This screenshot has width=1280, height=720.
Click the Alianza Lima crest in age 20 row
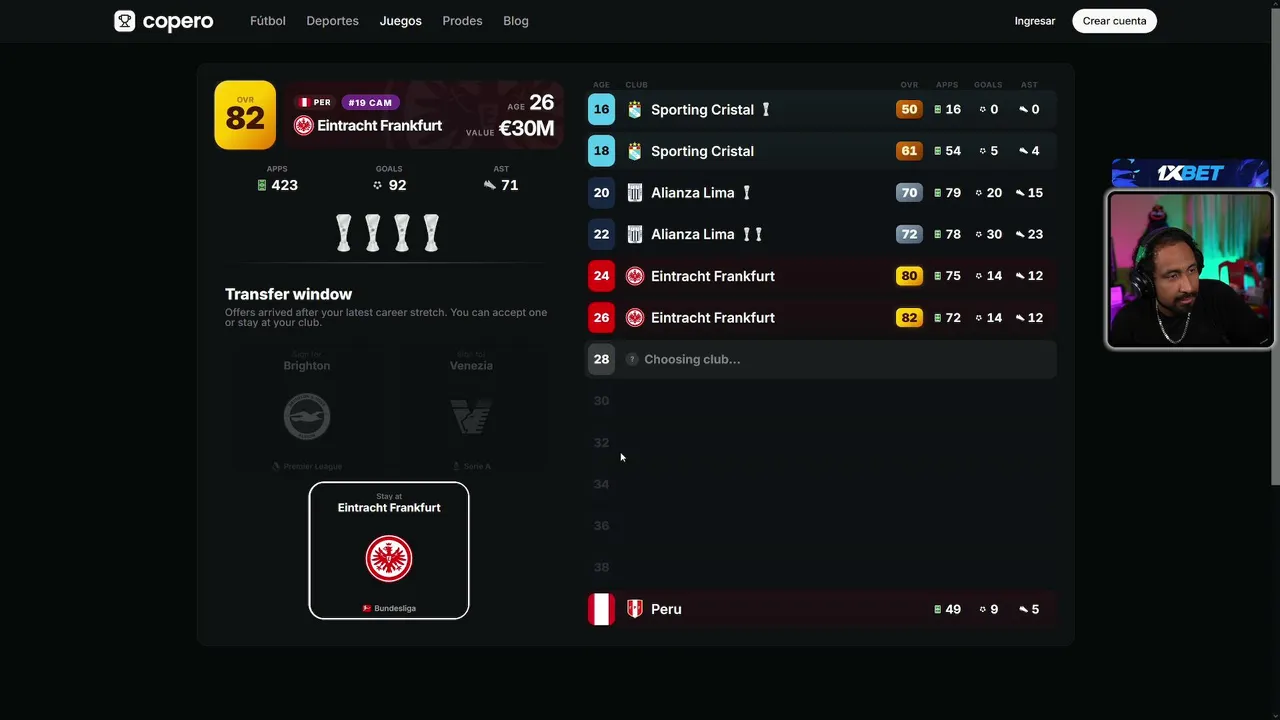click(x=634, y=193)
